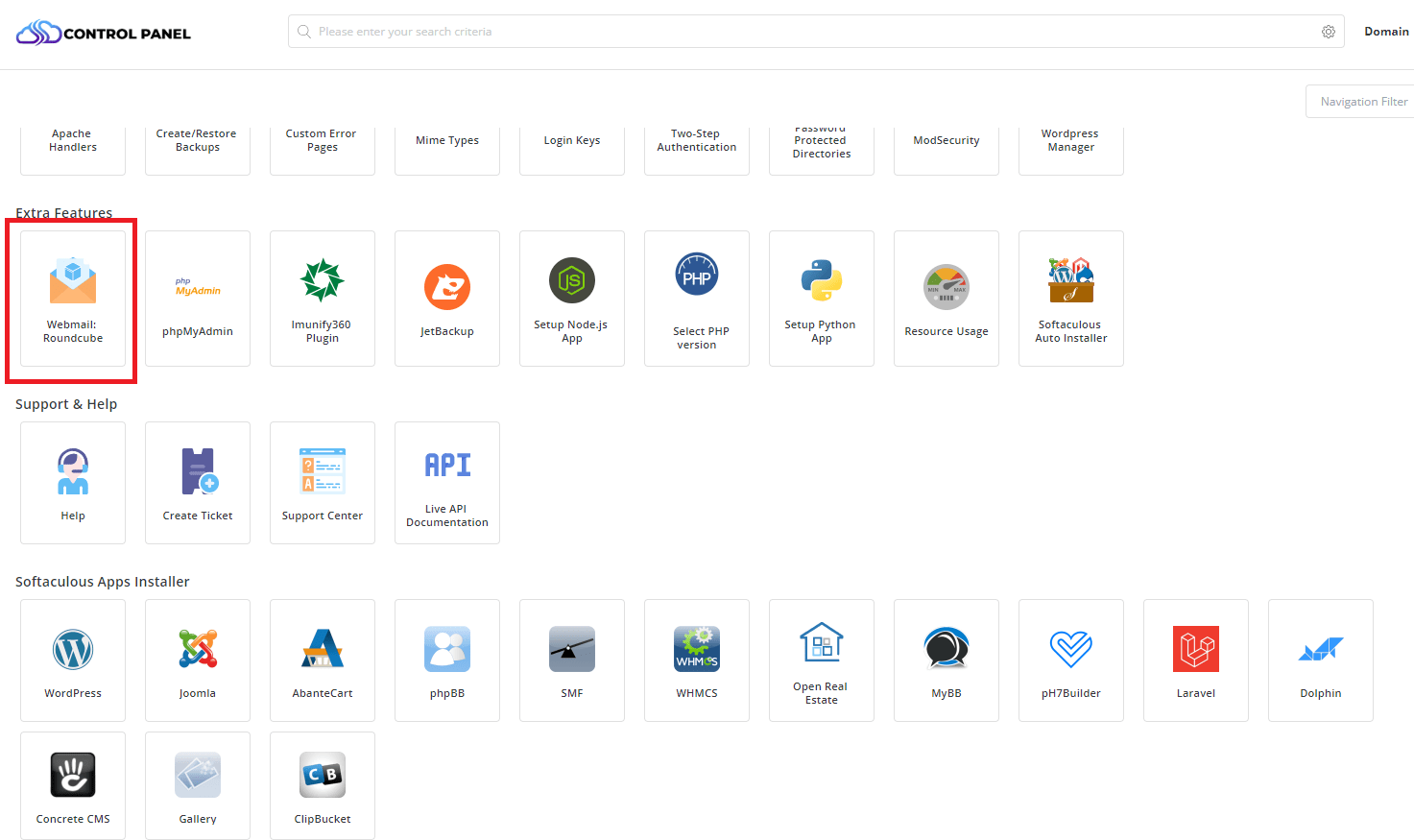Screen dimensions: 1414x840
Task: Open Live API Documentation
Action: pyautogui.click(x=446, y=482)
